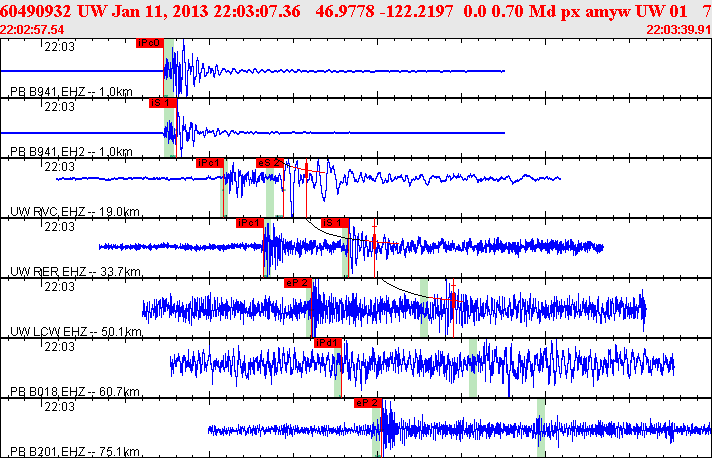Click the iPc1 pick flag on RER trace
The image size is (712, 458).
click(250, 223)
